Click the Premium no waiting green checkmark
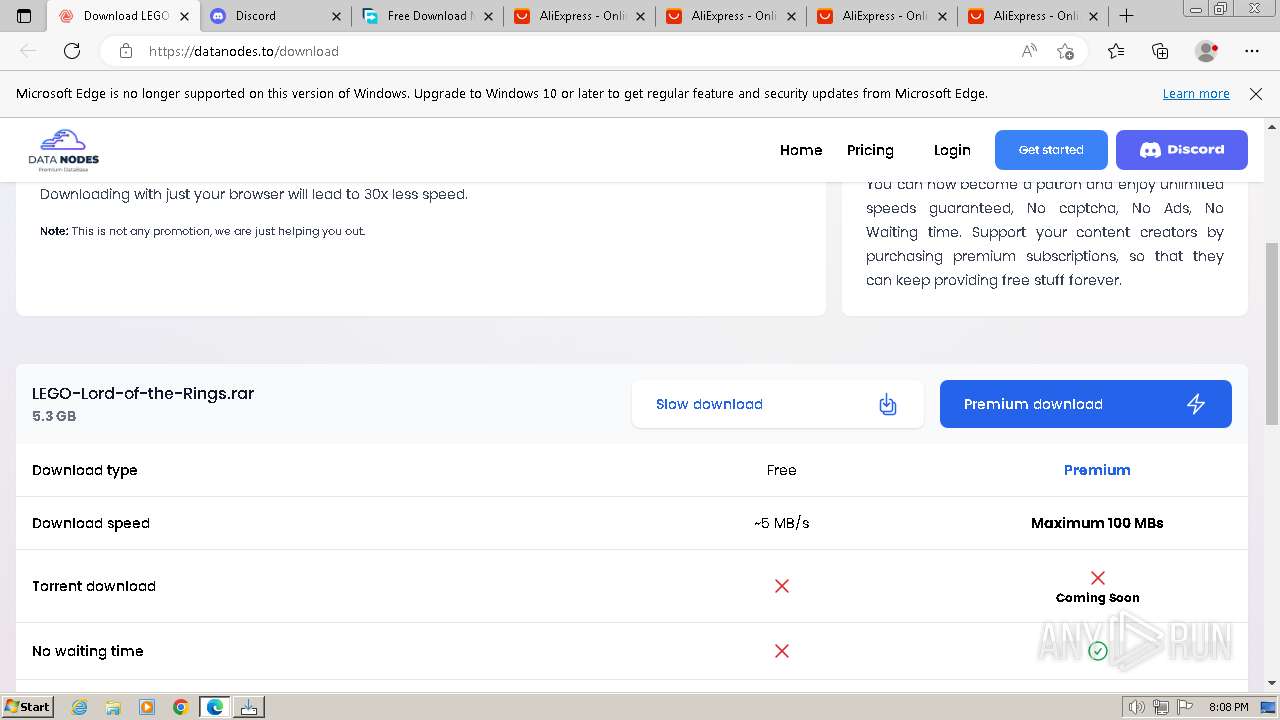 pyautogui.click(x=1098, y=651)
